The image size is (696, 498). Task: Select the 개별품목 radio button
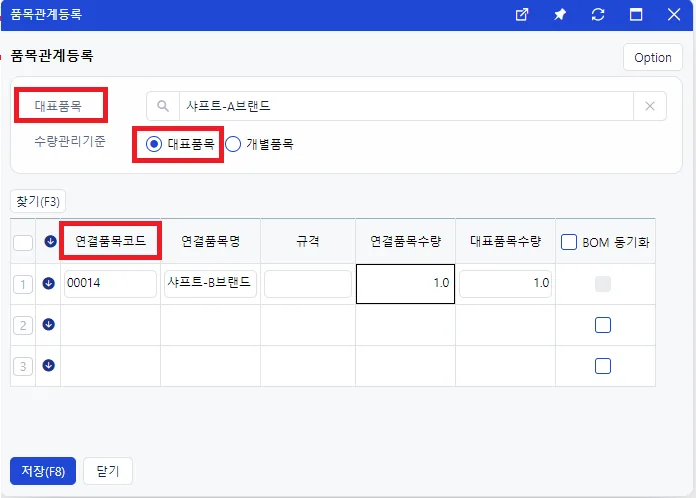coord(233,144)
